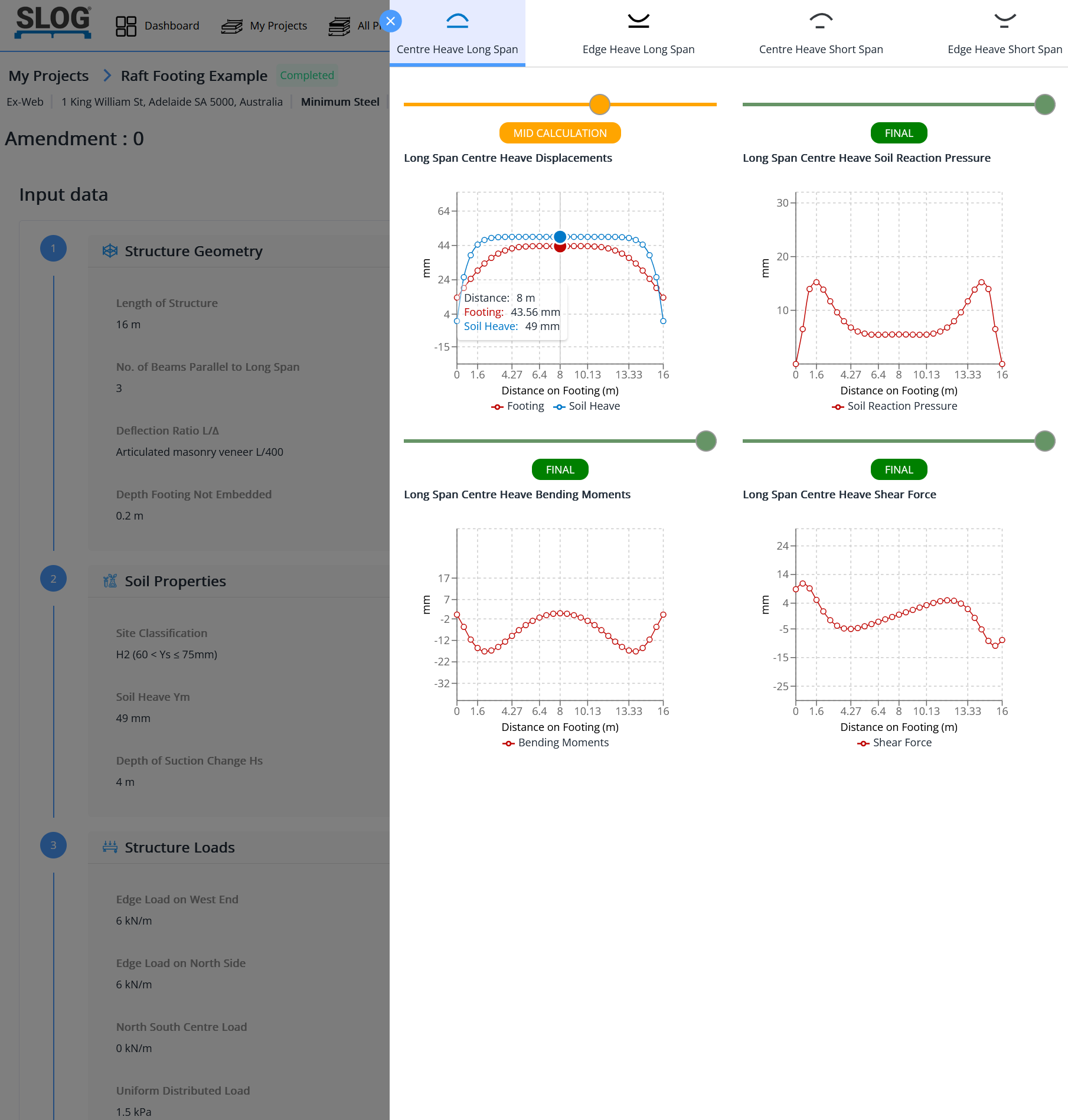Click the Structure Loads section icon
Screen dimensions: 1068x1120
(110, 847)
